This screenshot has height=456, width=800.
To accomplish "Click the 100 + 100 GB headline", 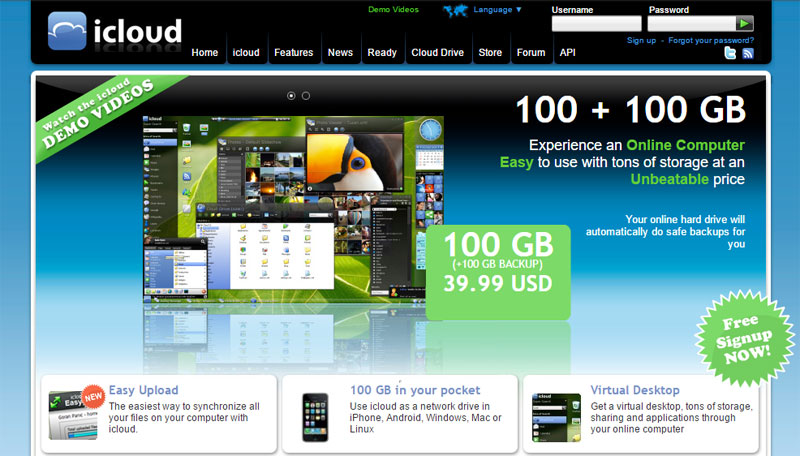I will [631, 109].
